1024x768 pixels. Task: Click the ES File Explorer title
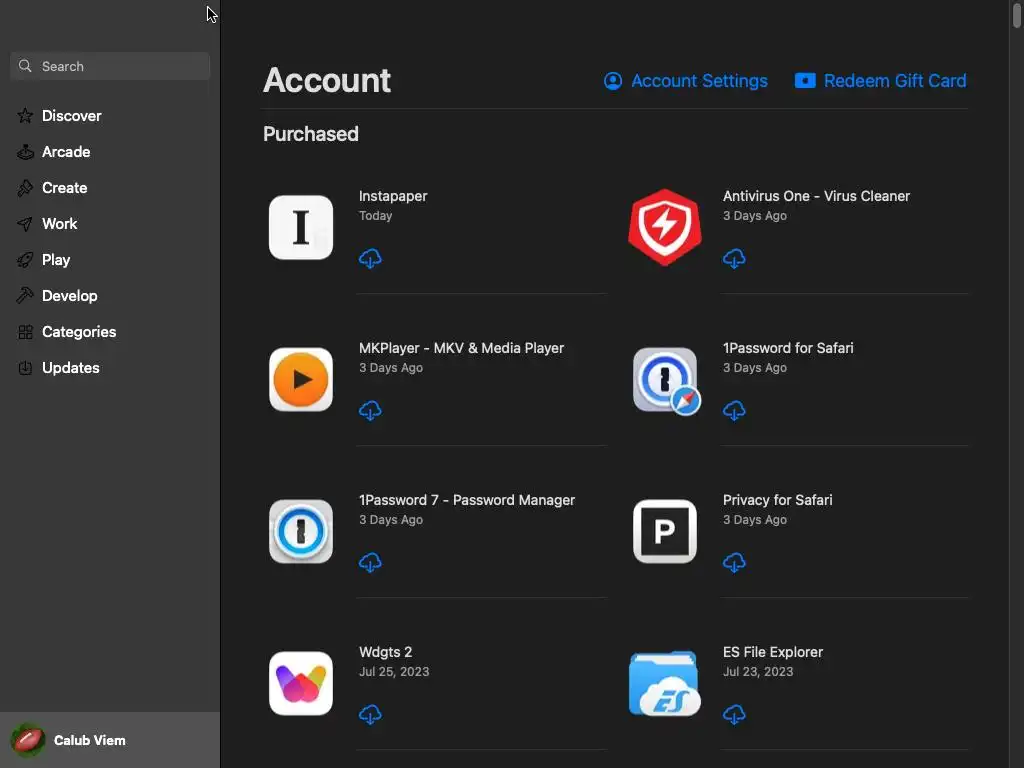tap(773, 652)
